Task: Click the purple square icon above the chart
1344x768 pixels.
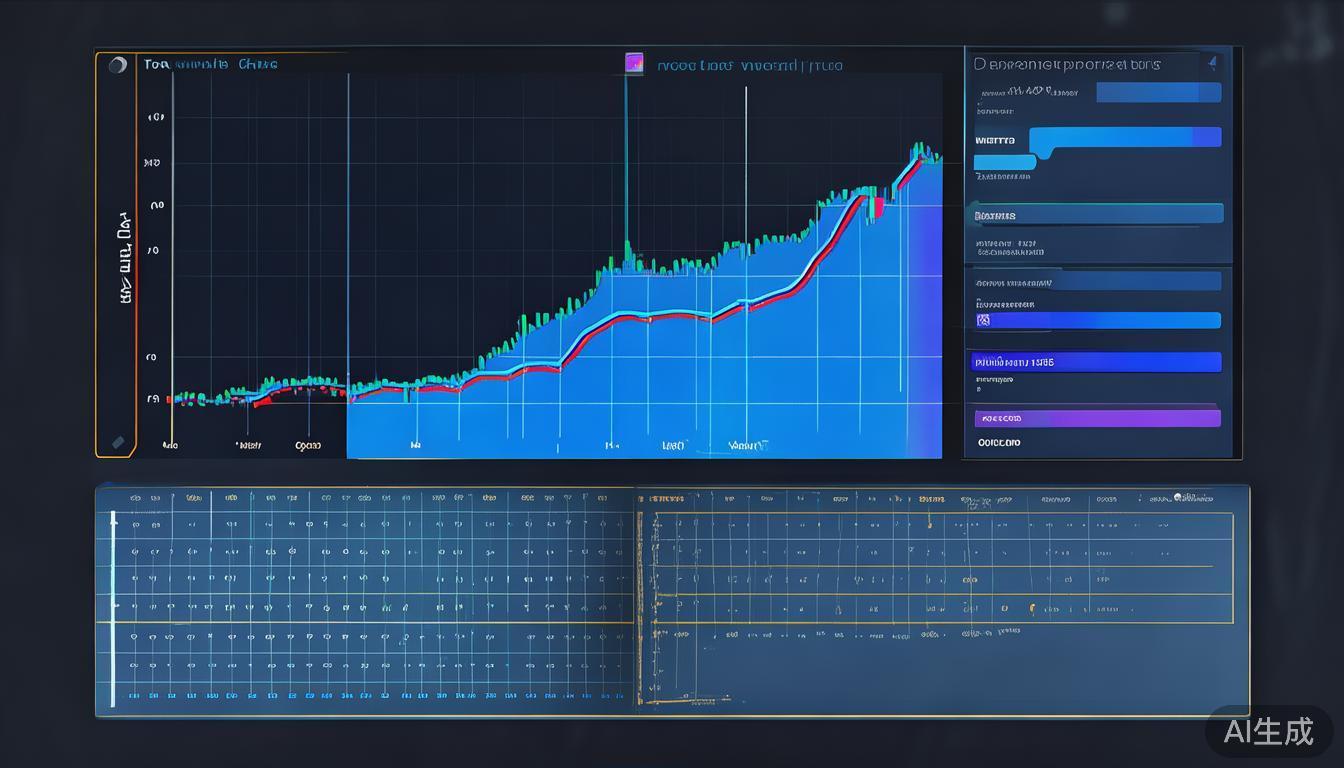Action: coord(634,63)
